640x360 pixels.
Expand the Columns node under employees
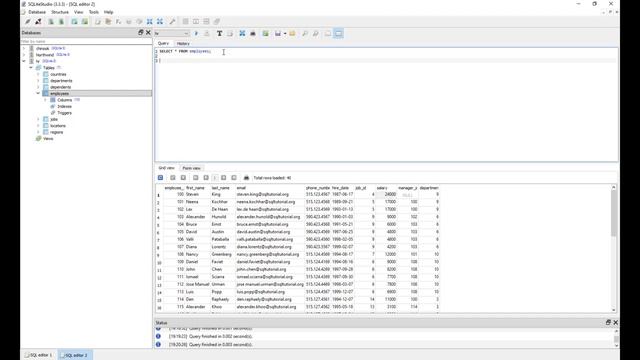click(46, 100)
